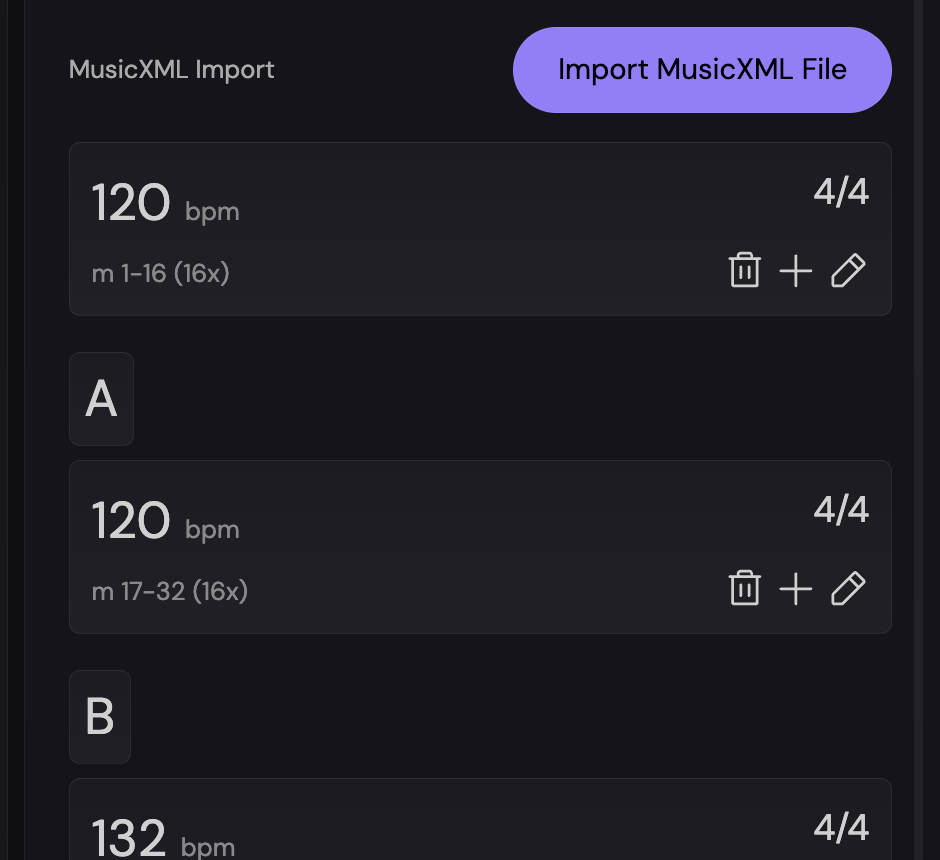The image size is (940, 860).
Task: Click the bpm unit label next to 120
Action: [x=212, y=212]
